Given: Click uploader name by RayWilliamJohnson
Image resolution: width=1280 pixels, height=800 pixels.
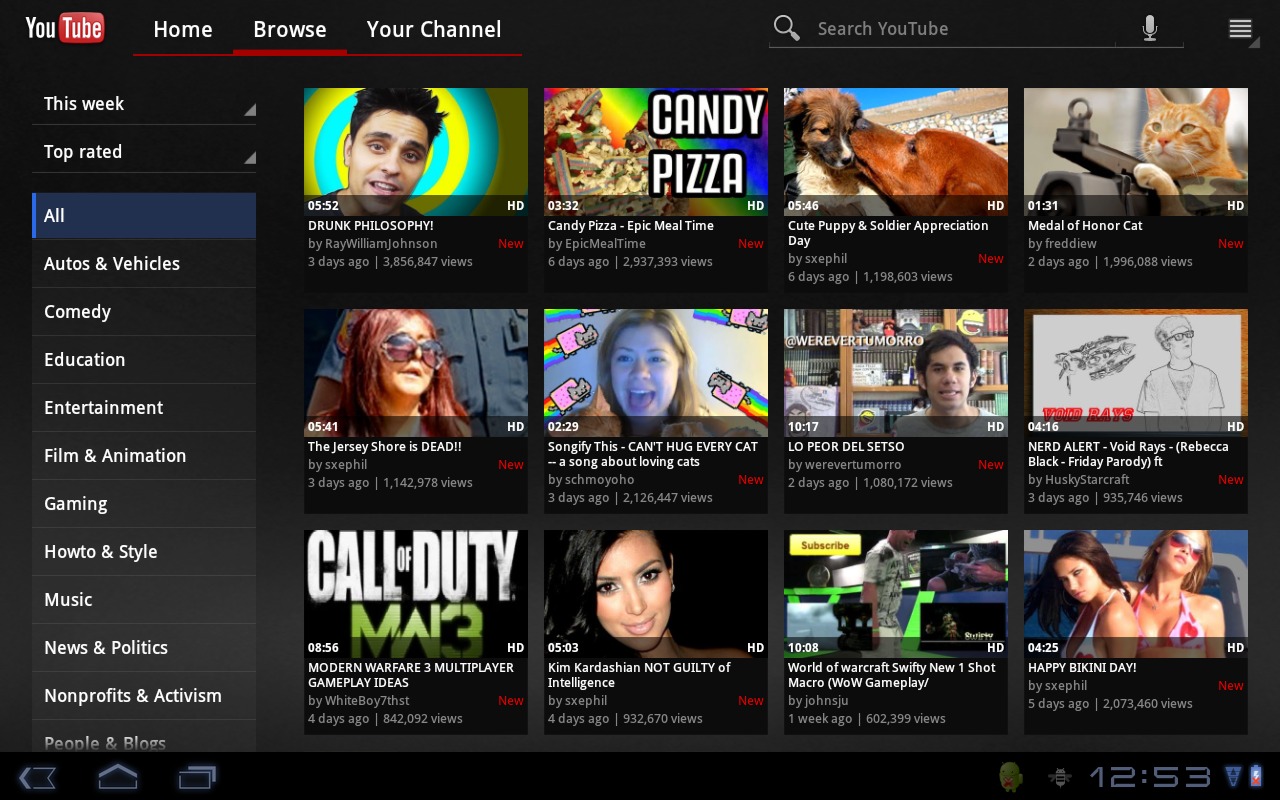Looking at the screenshot, I should [x=373, y=244].
